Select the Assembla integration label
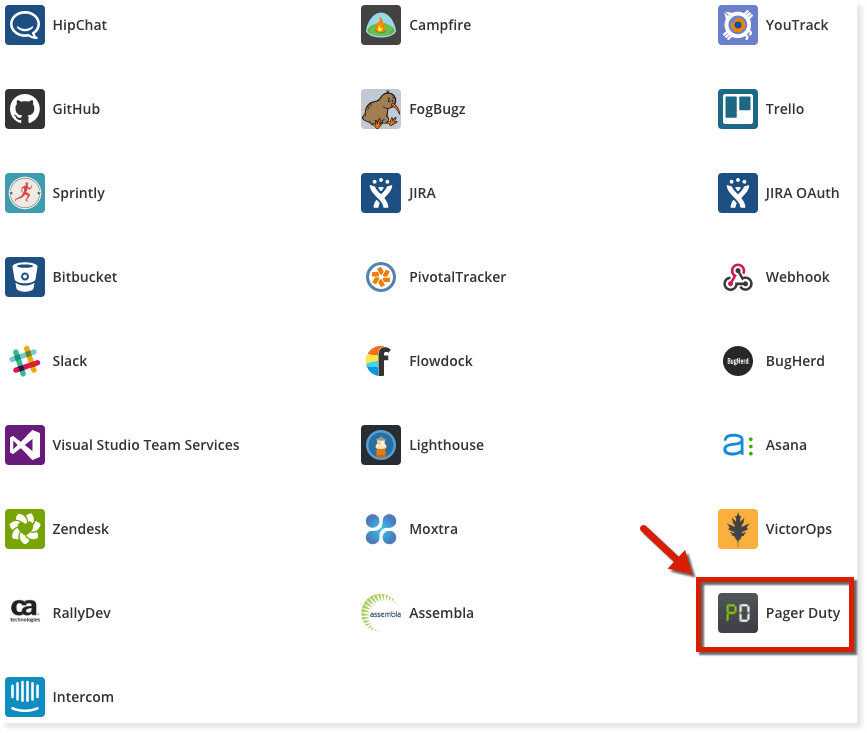This screenshot has width=867, height=733. coord(441,613)
